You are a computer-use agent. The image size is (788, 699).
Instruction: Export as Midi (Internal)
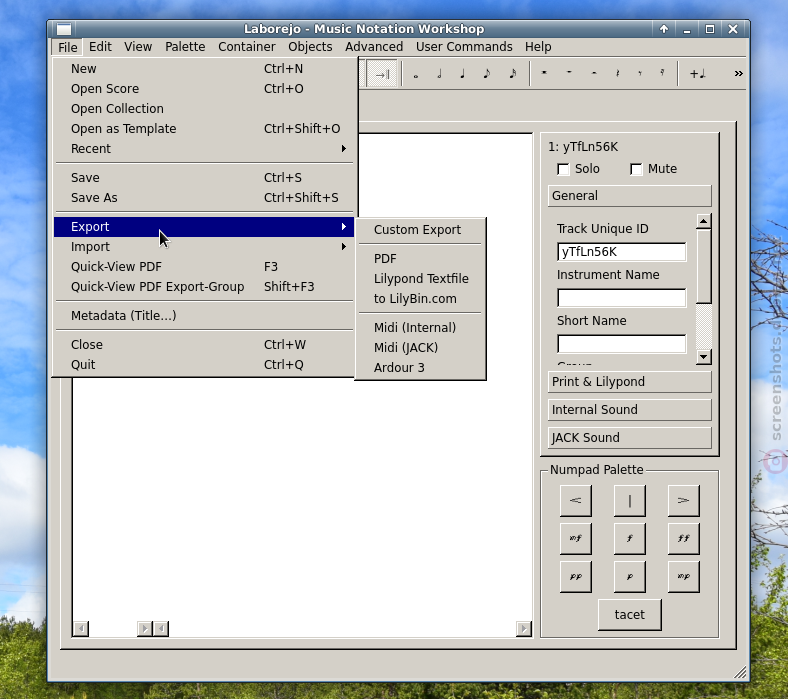click(x=420, y=328)
